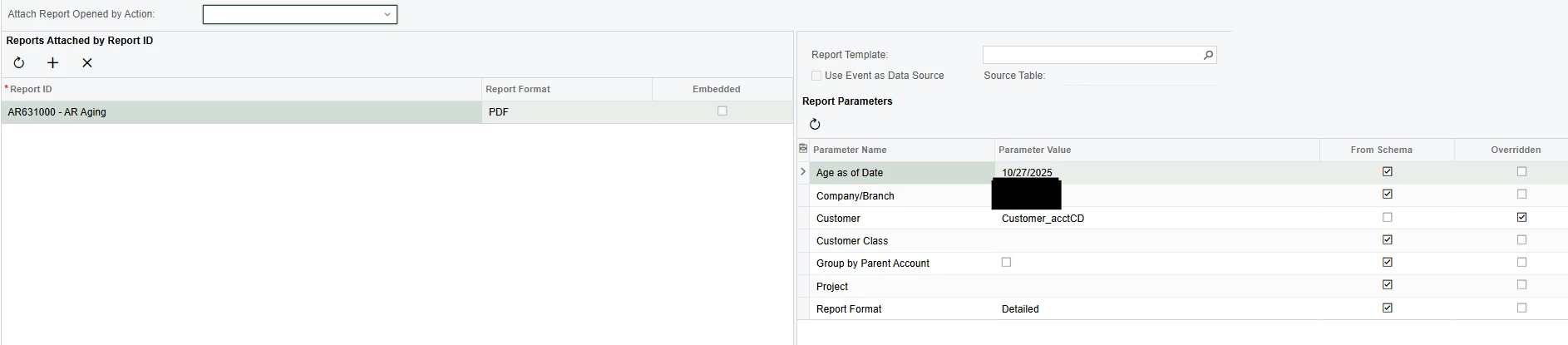Enable Use Event as Data Source
1568x345 pixels.
tap(816, 76)
